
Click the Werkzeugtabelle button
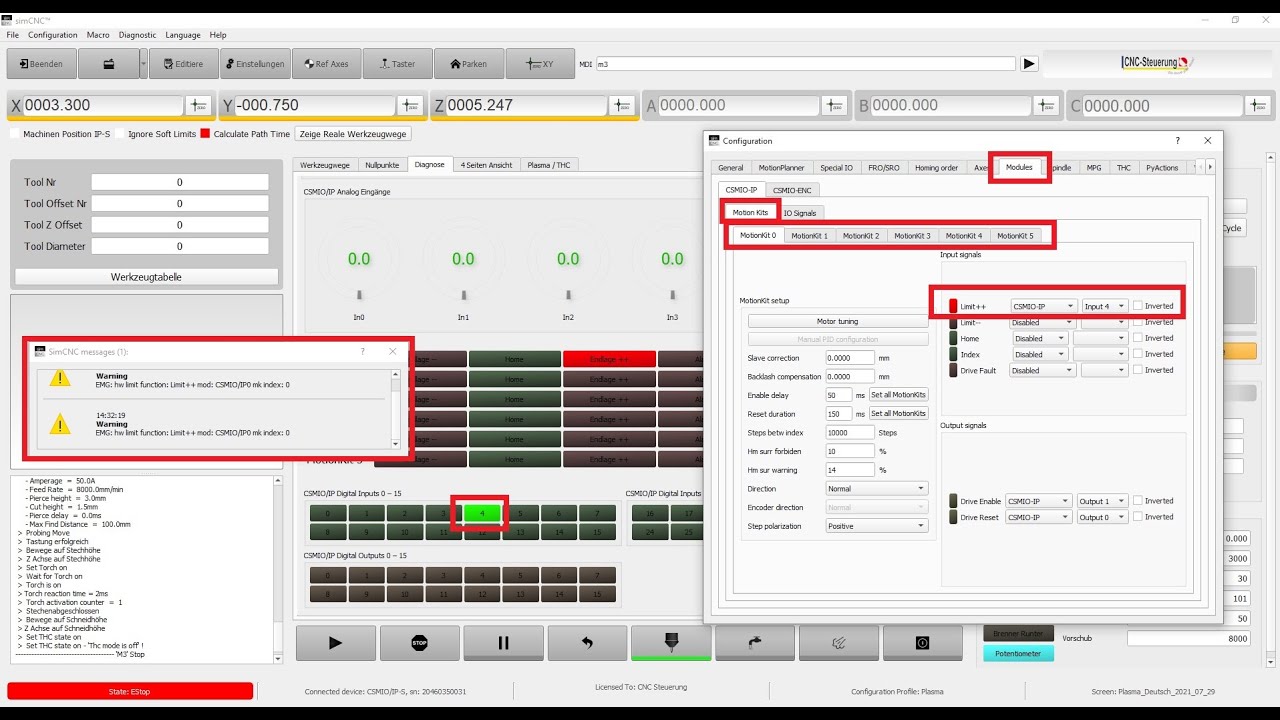tap(146, 277)
